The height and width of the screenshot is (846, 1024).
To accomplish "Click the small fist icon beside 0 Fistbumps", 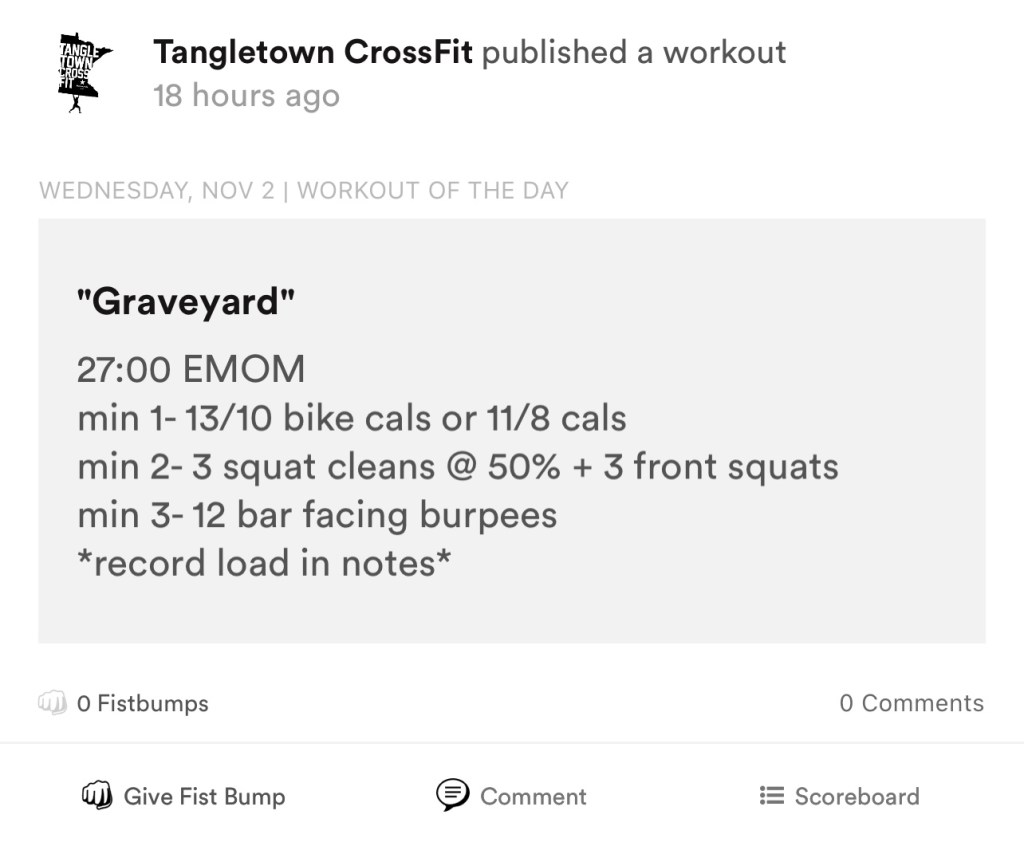I will (x=51, y=703).
